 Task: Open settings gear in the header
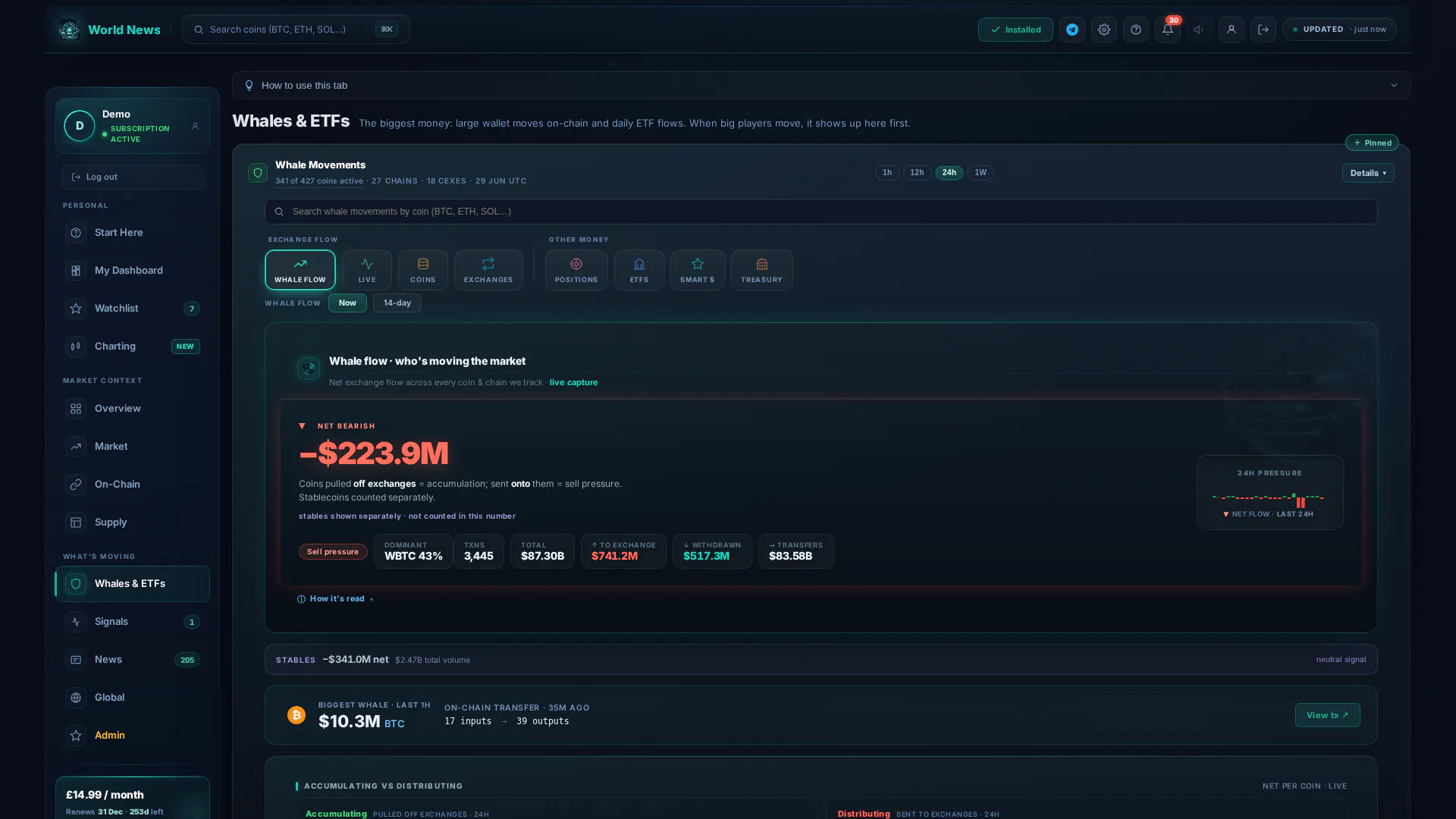tap(1104, 30)
